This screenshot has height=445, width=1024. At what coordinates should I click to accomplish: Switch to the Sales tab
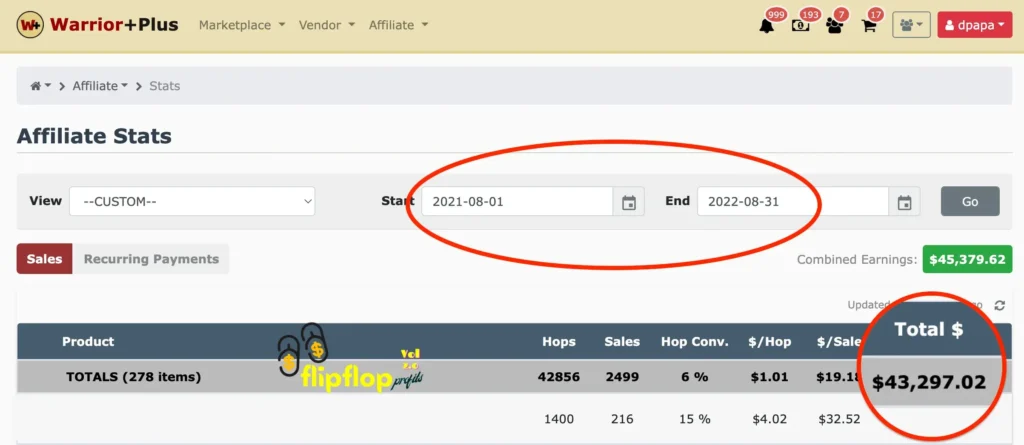(44, 259)
